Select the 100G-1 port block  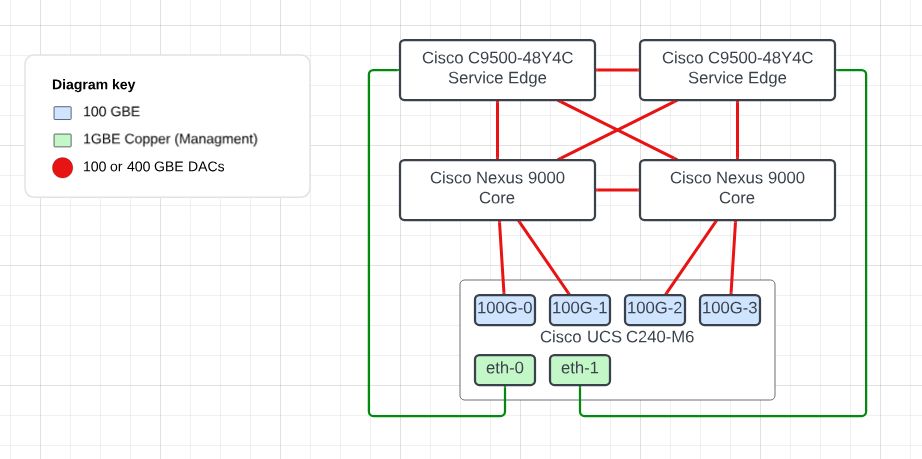[580, 309]
